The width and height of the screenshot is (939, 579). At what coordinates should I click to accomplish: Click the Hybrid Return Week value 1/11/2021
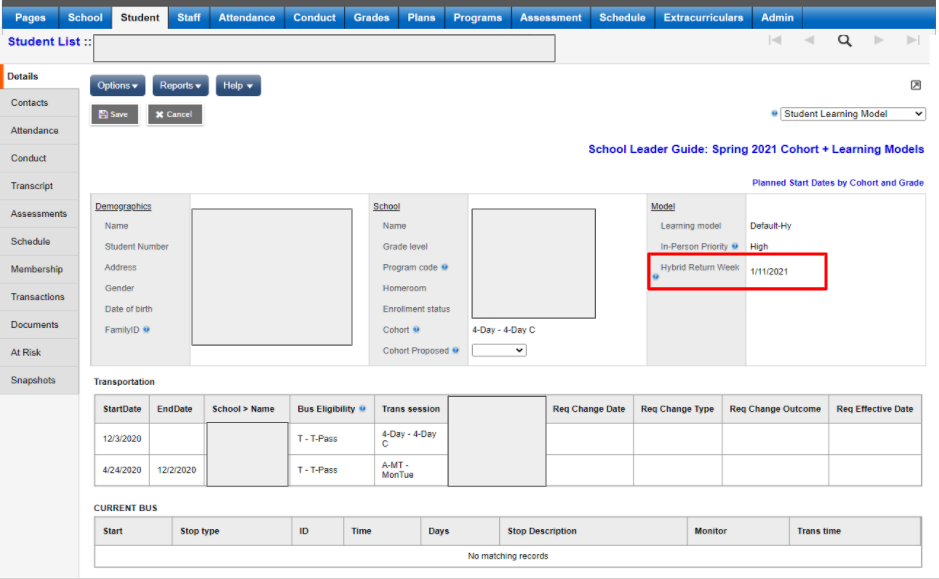pyautogui.click(x=769, y=271)
